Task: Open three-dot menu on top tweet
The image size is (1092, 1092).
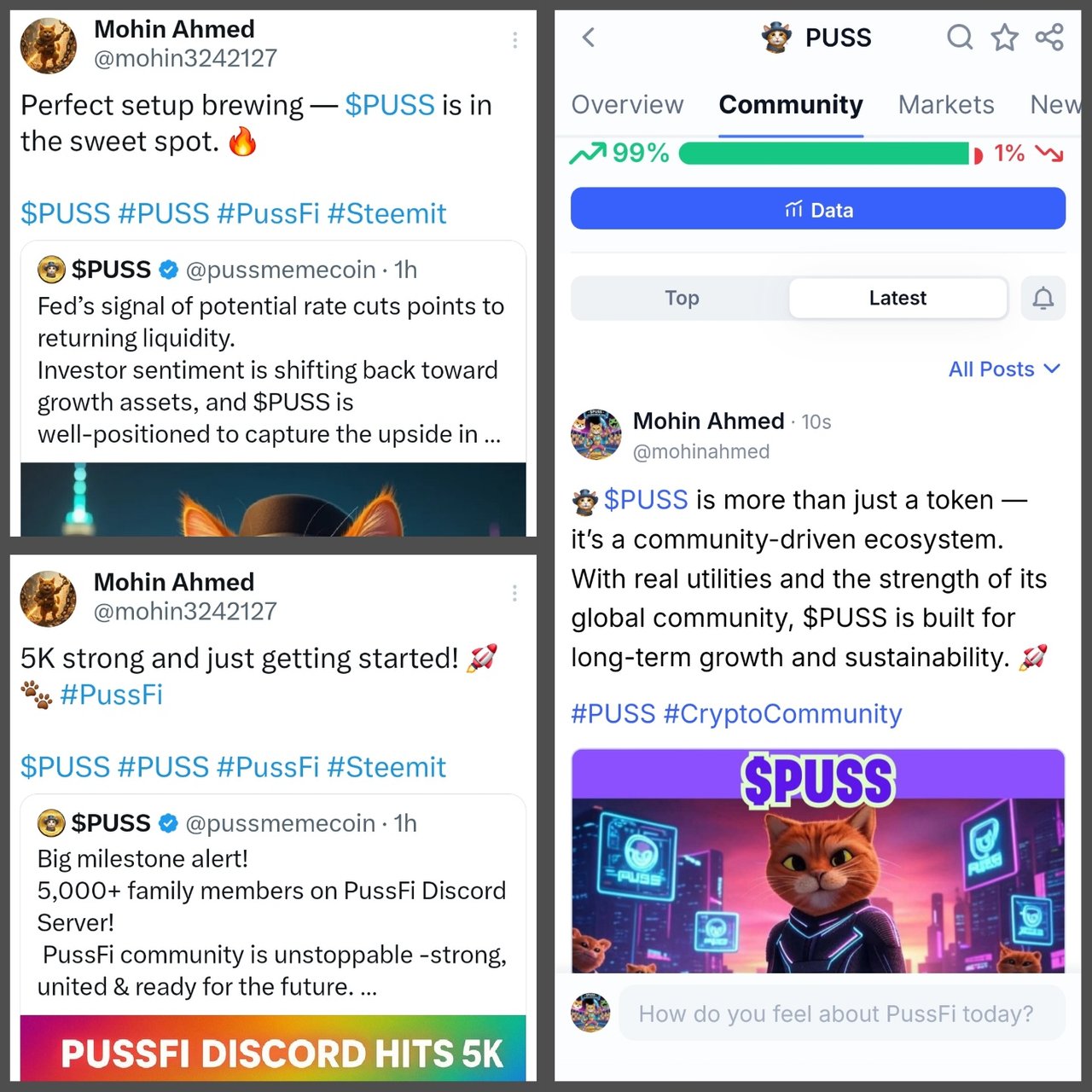Action: 514,40
